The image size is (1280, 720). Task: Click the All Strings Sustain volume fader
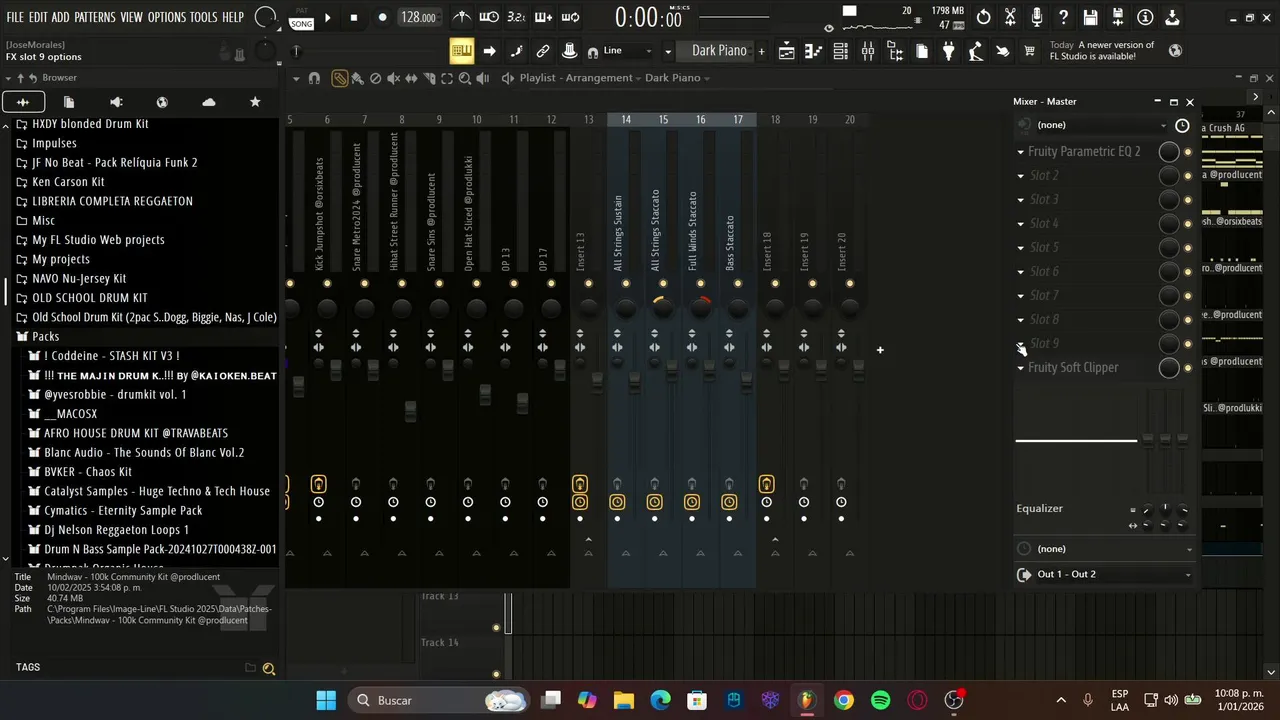pos(634,383)
